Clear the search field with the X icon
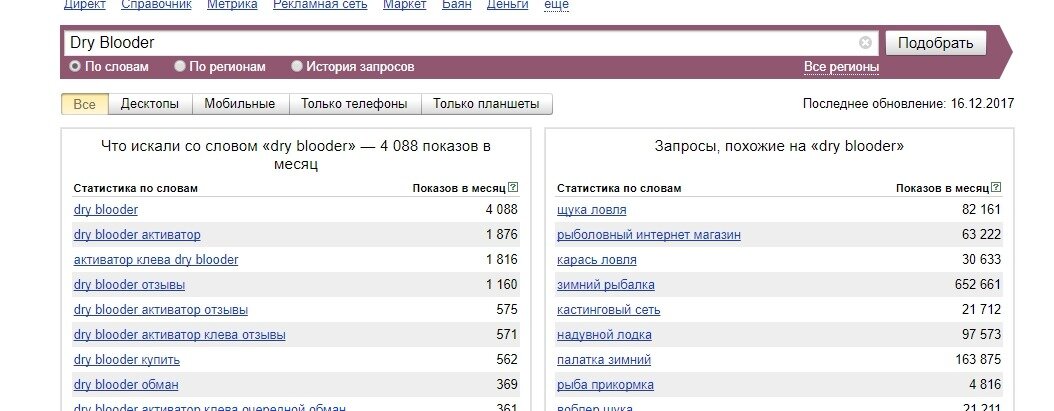 click(865, 43)
